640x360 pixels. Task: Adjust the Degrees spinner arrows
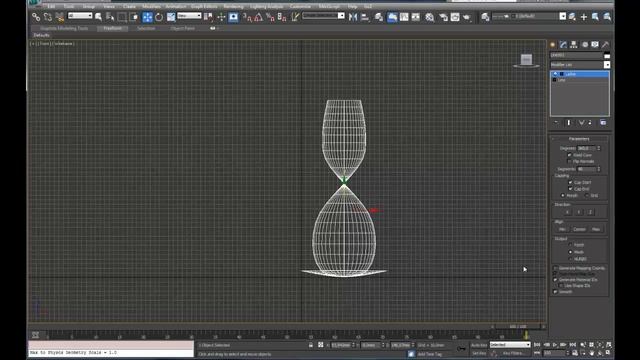pyautogui.click(x=599, y=148)
